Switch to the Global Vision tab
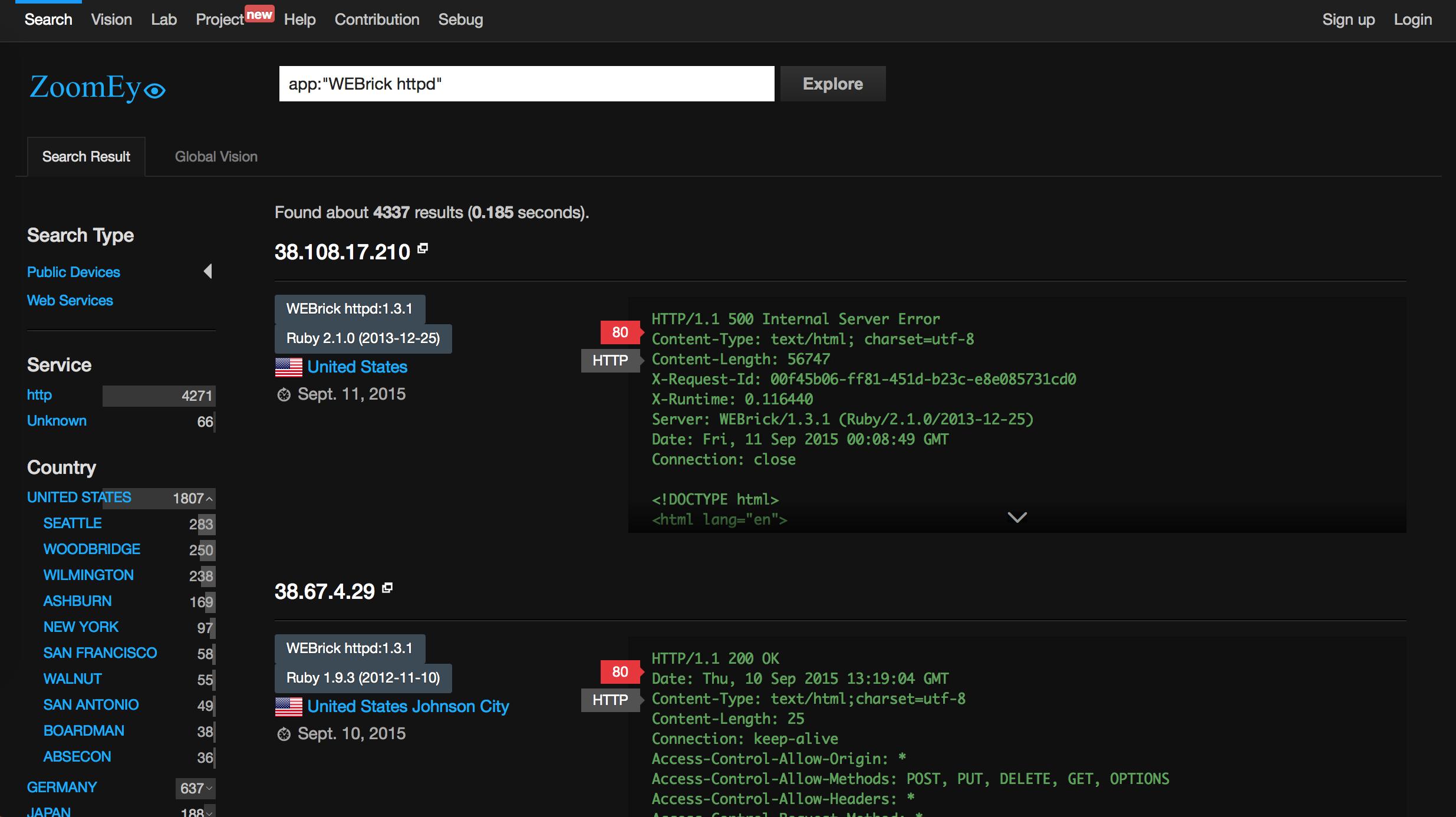 (216, 157)
